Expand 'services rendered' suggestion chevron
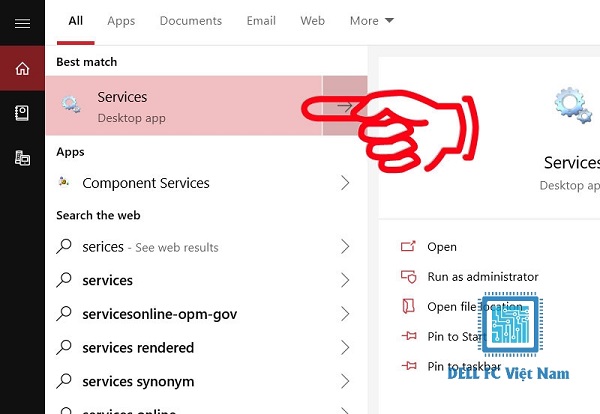Screen dimensions: 600x414 345,347
